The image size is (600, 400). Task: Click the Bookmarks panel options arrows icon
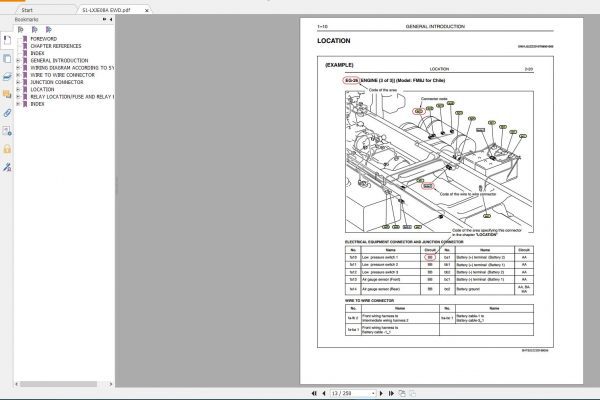tap(104, 19)
